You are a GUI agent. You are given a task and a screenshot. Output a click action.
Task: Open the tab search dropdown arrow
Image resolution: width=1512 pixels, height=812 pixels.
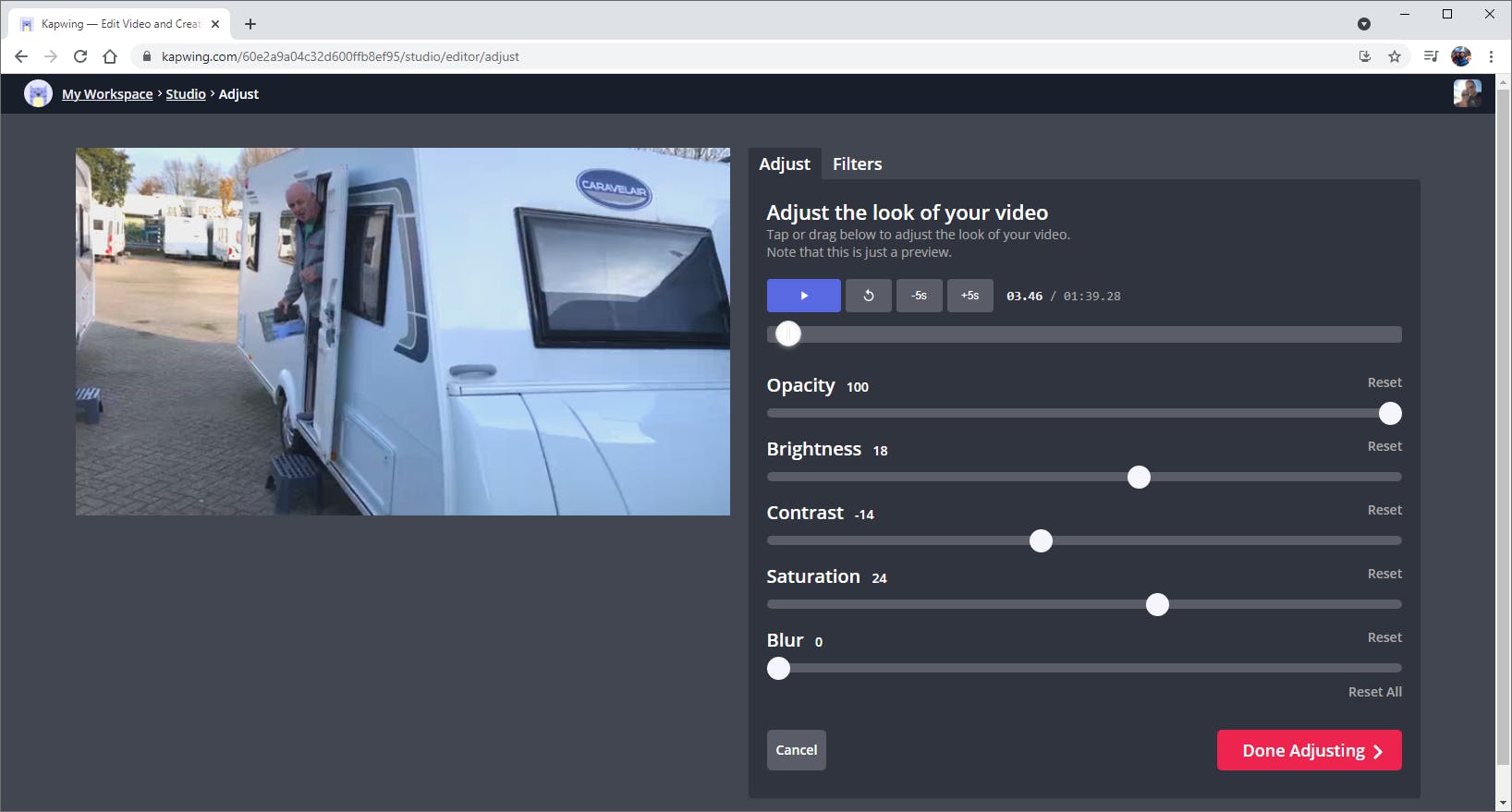point(1364,24)
